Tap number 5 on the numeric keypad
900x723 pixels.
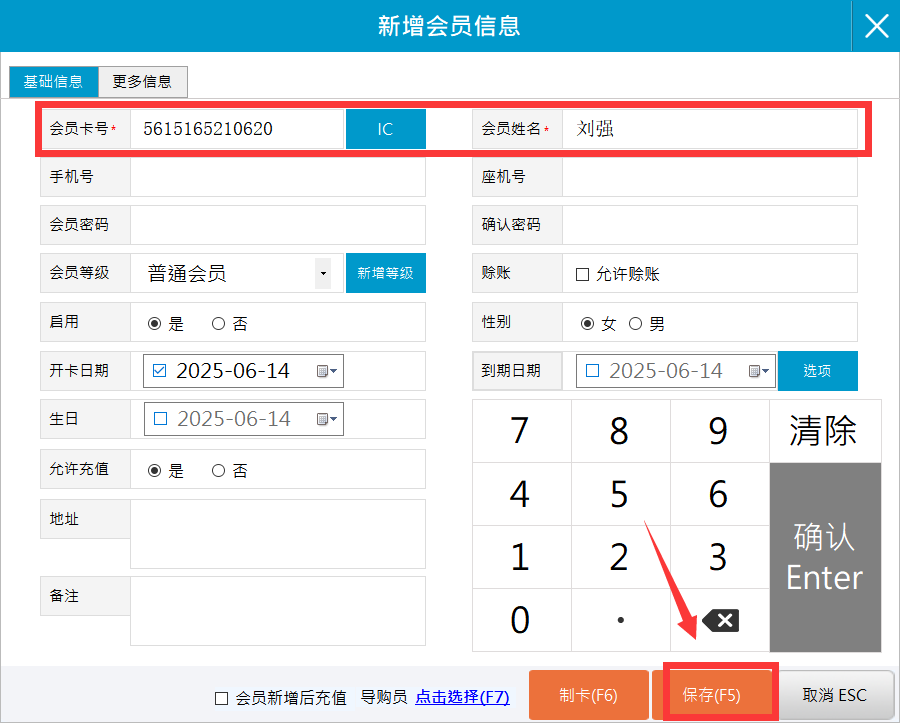tap(620, 494)
